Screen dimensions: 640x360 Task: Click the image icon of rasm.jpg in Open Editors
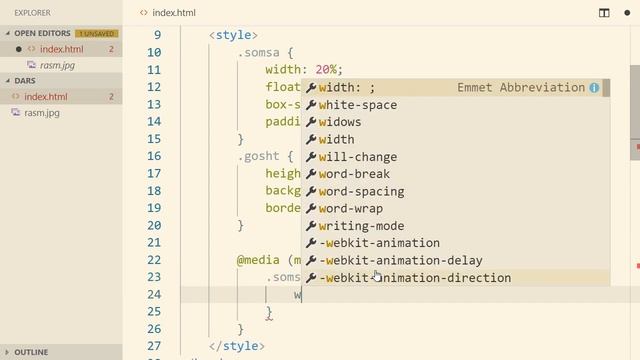pyautogui.click(x=31, y=65)
